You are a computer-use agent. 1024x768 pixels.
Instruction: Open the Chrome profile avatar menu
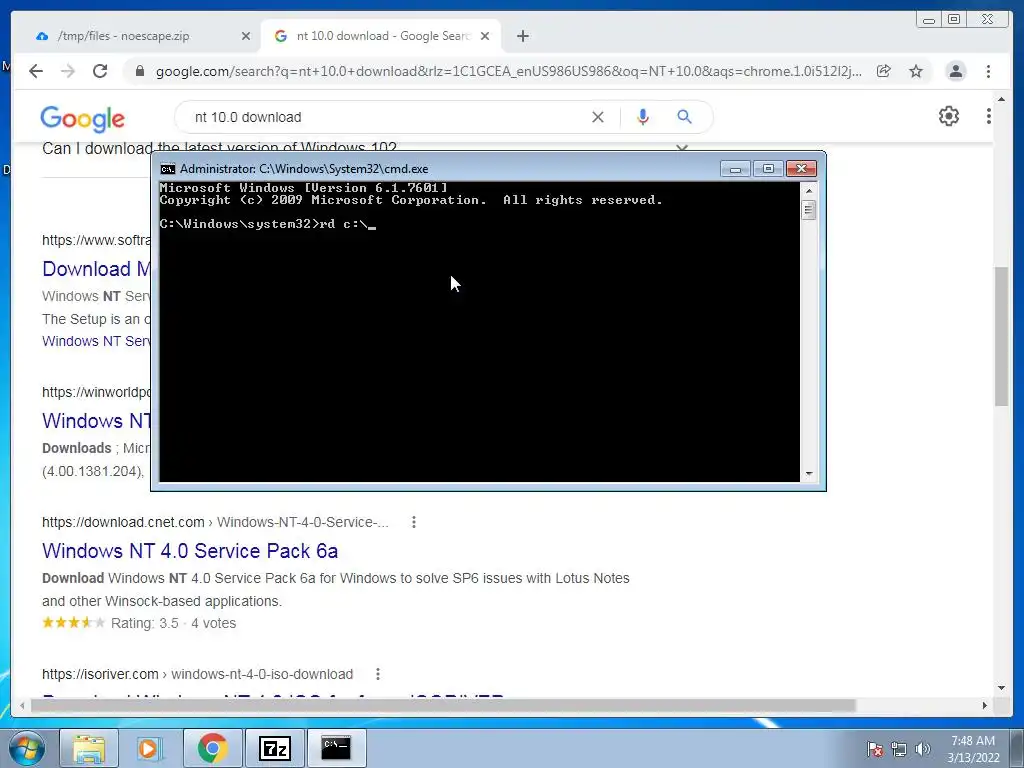pos(955,71)
